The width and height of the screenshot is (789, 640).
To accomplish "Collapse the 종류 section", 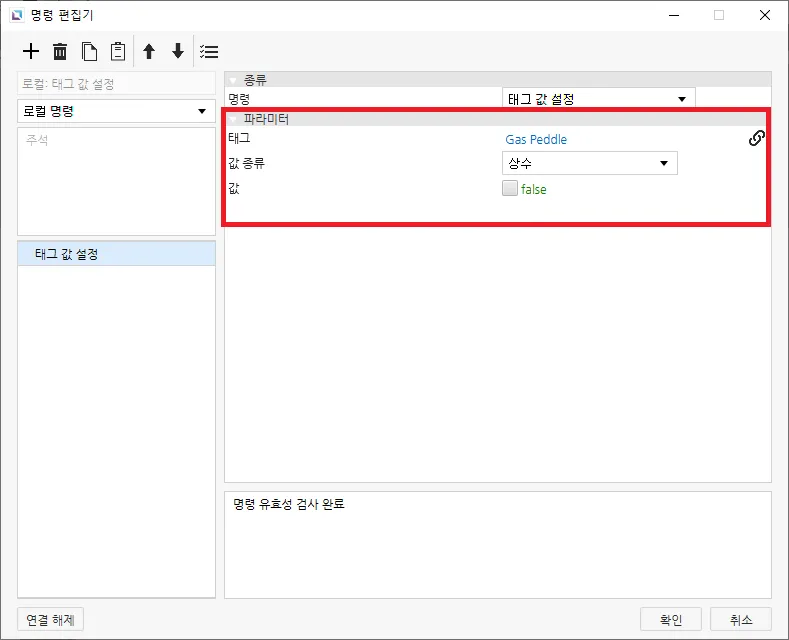I will (234, 80).
